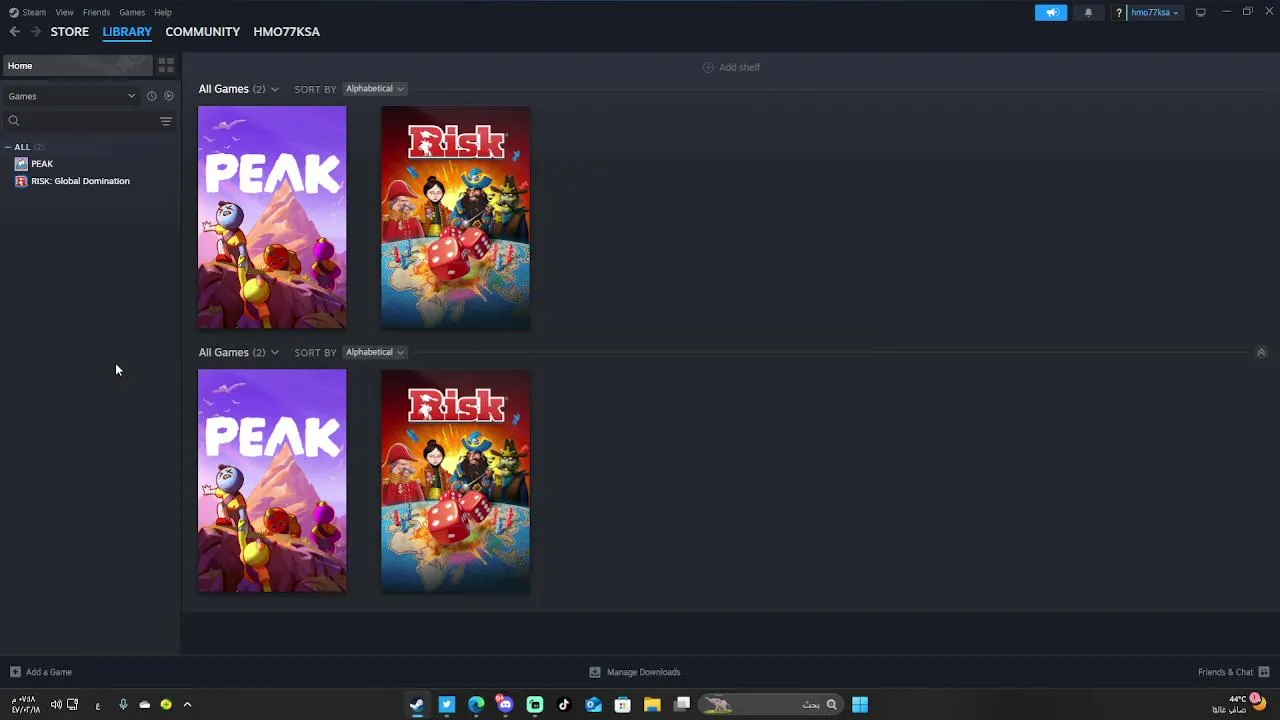Open PEAK cover in first shelf
The height and width of the screenshot is (720, 1280).
pos(272,218)
